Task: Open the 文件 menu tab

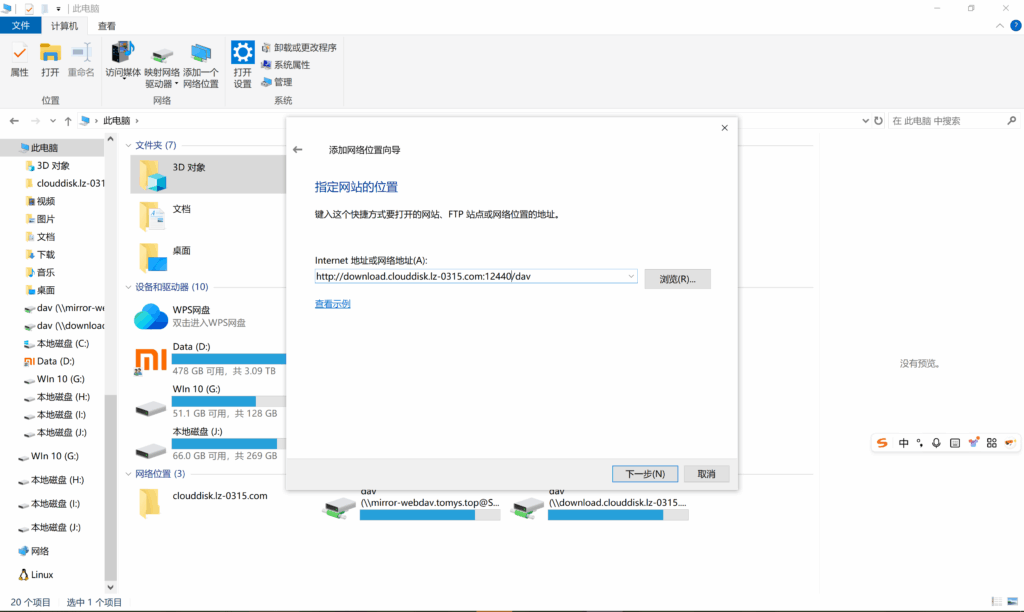Action: click(x=20, y=26)
